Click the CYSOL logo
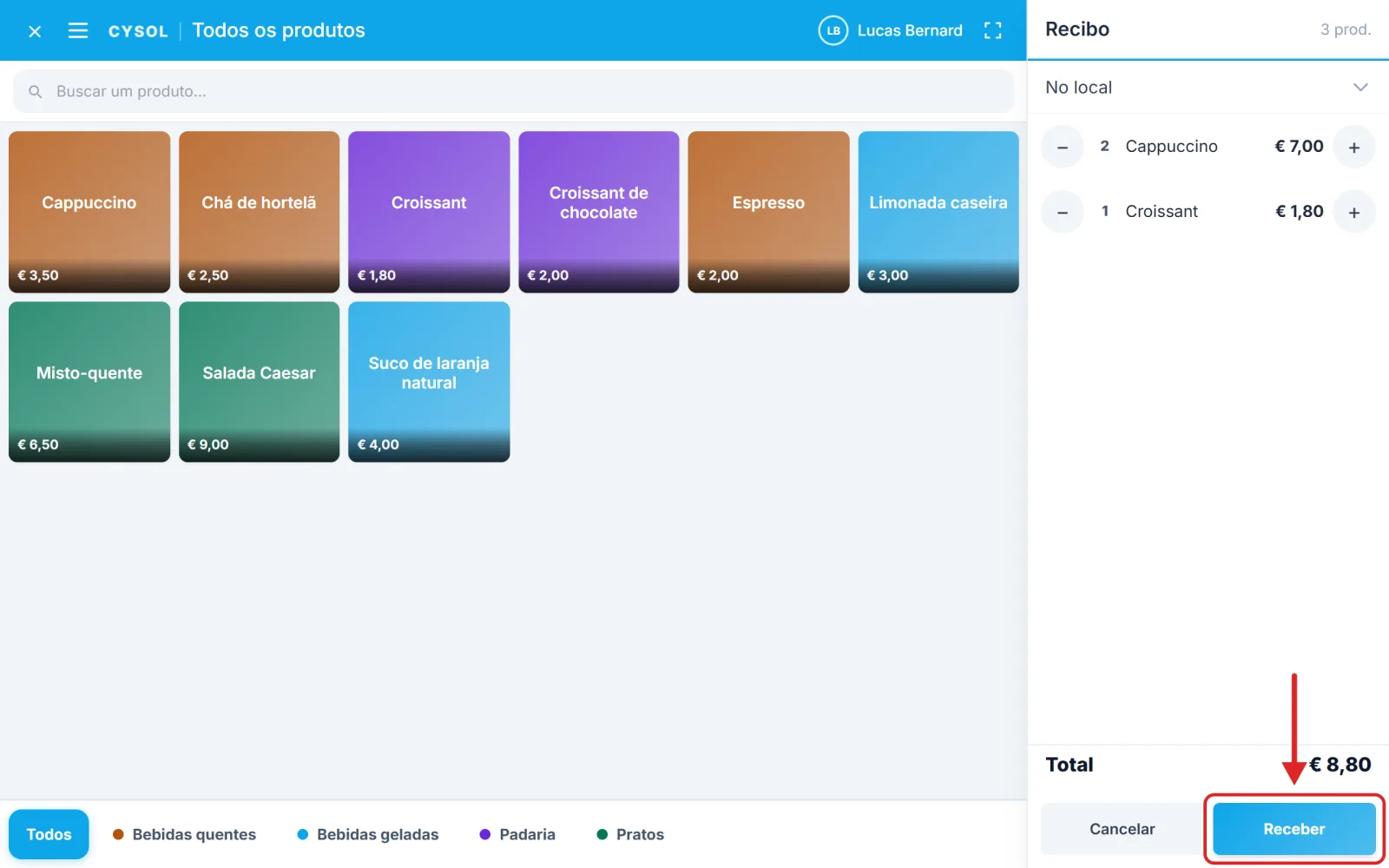Screen dimensions: 1389x868 tap(138, 31)
